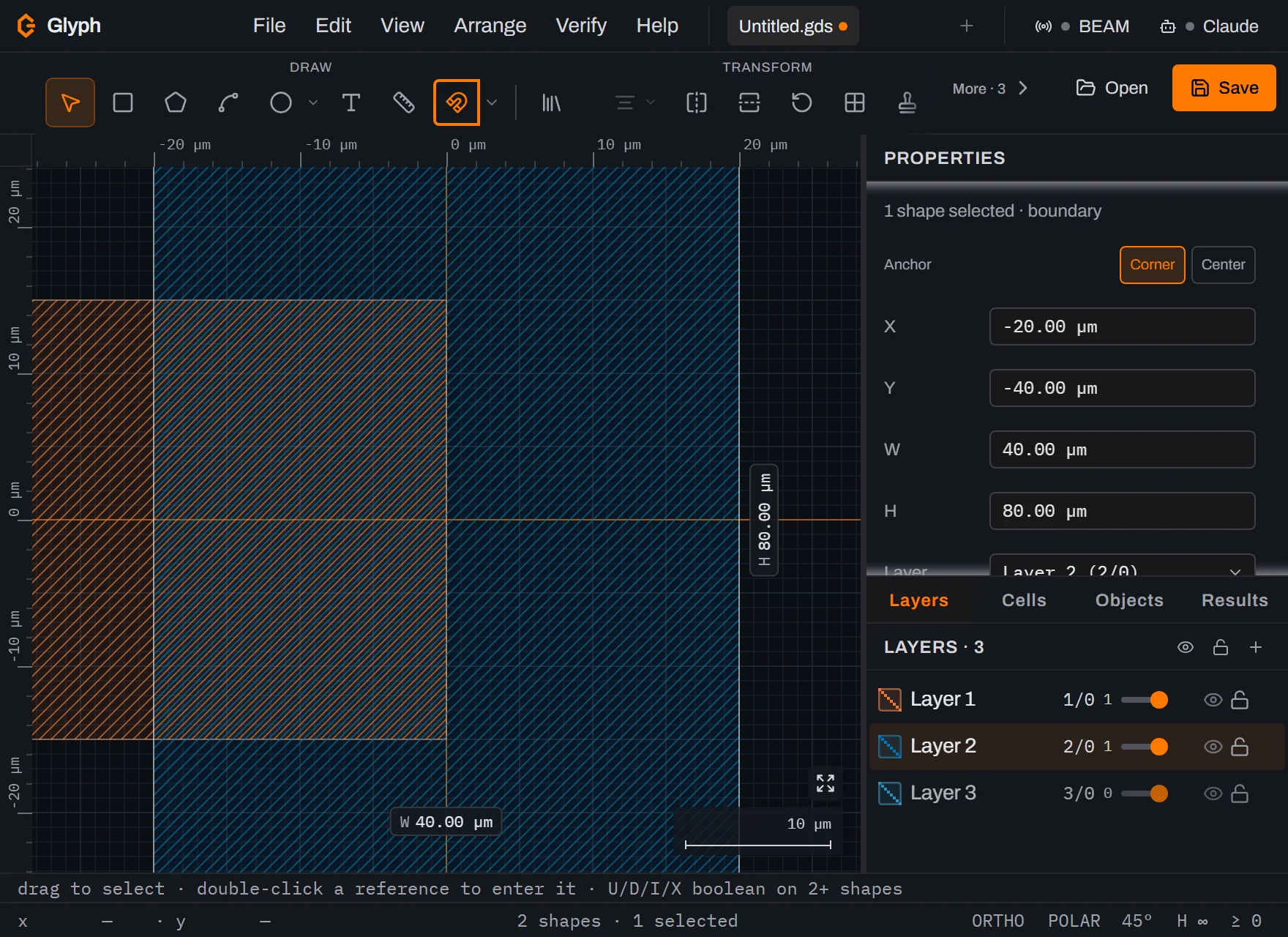Click the align lines icon
The width and height of the screenshot is (1288, 937).
tap(624, 102)
